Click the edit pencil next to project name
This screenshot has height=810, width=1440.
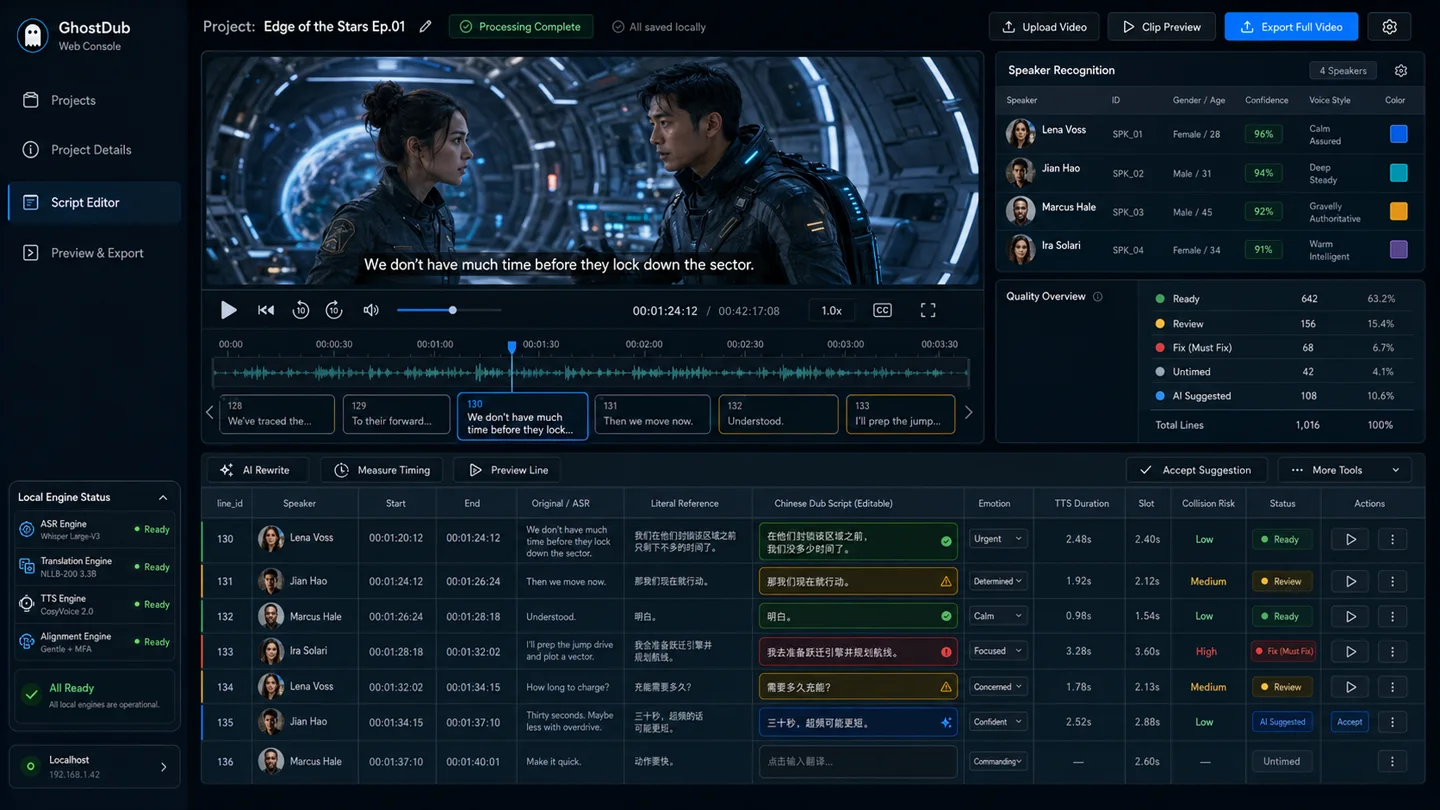426,27
